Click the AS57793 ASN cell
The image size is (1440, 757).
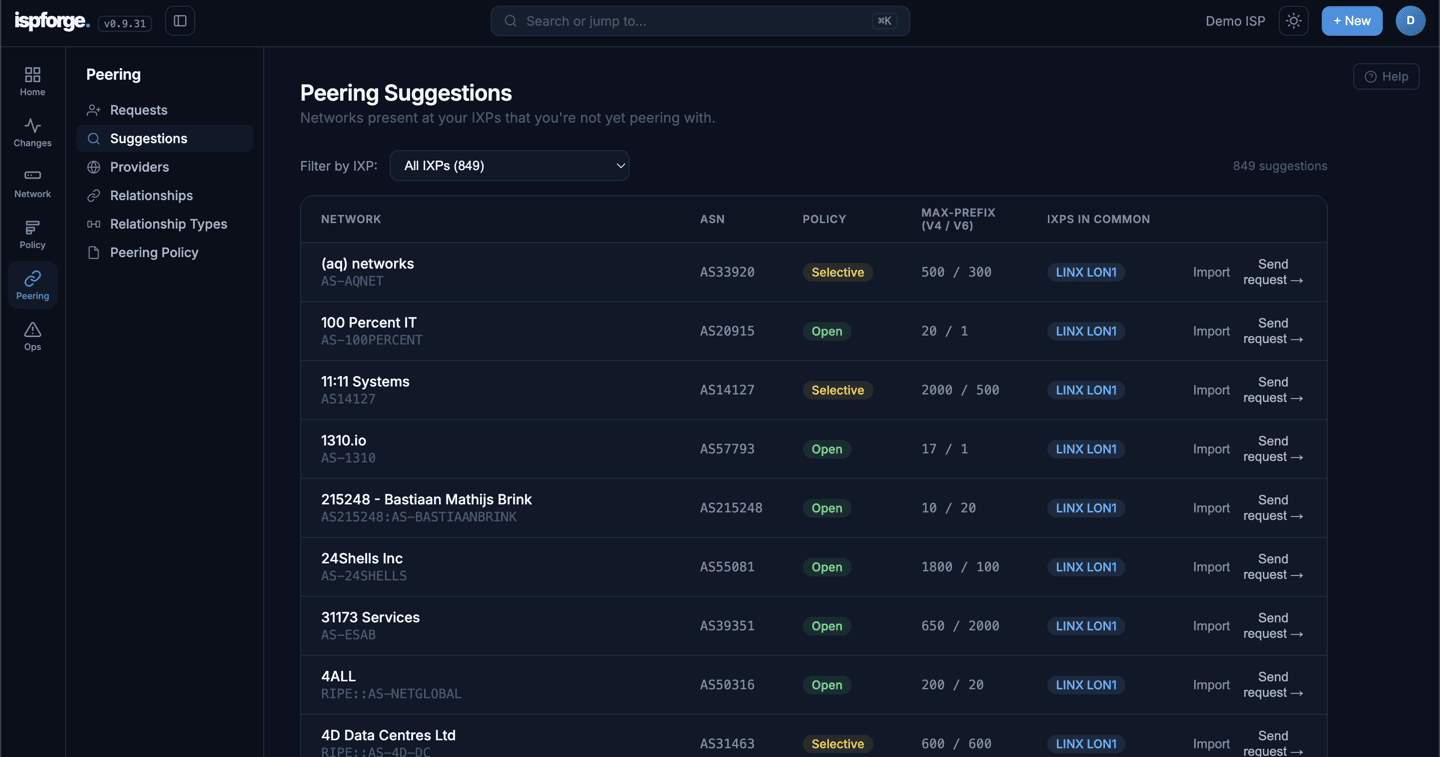[727, 449]
